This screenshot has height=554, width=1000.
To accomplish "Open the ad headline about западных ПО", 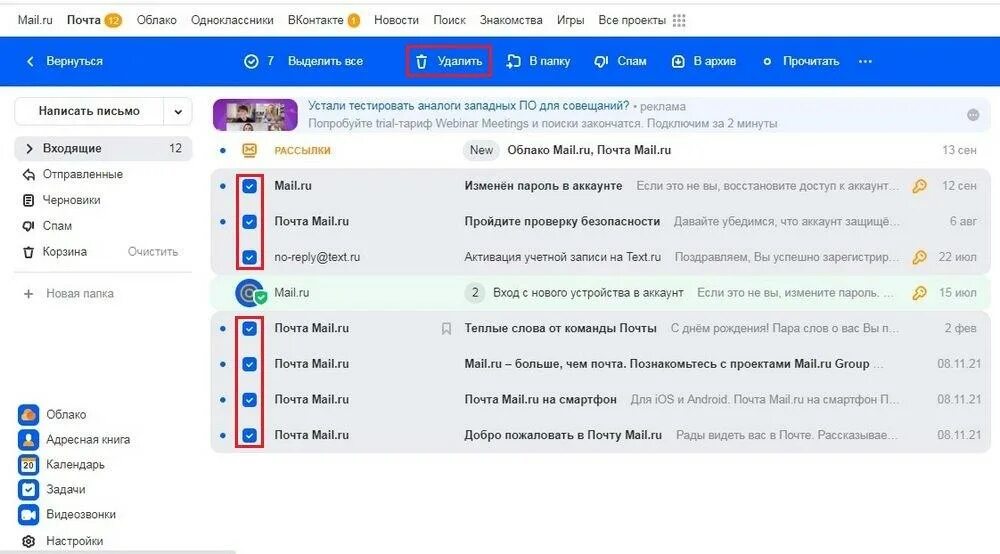I will (x=469, y=106).
